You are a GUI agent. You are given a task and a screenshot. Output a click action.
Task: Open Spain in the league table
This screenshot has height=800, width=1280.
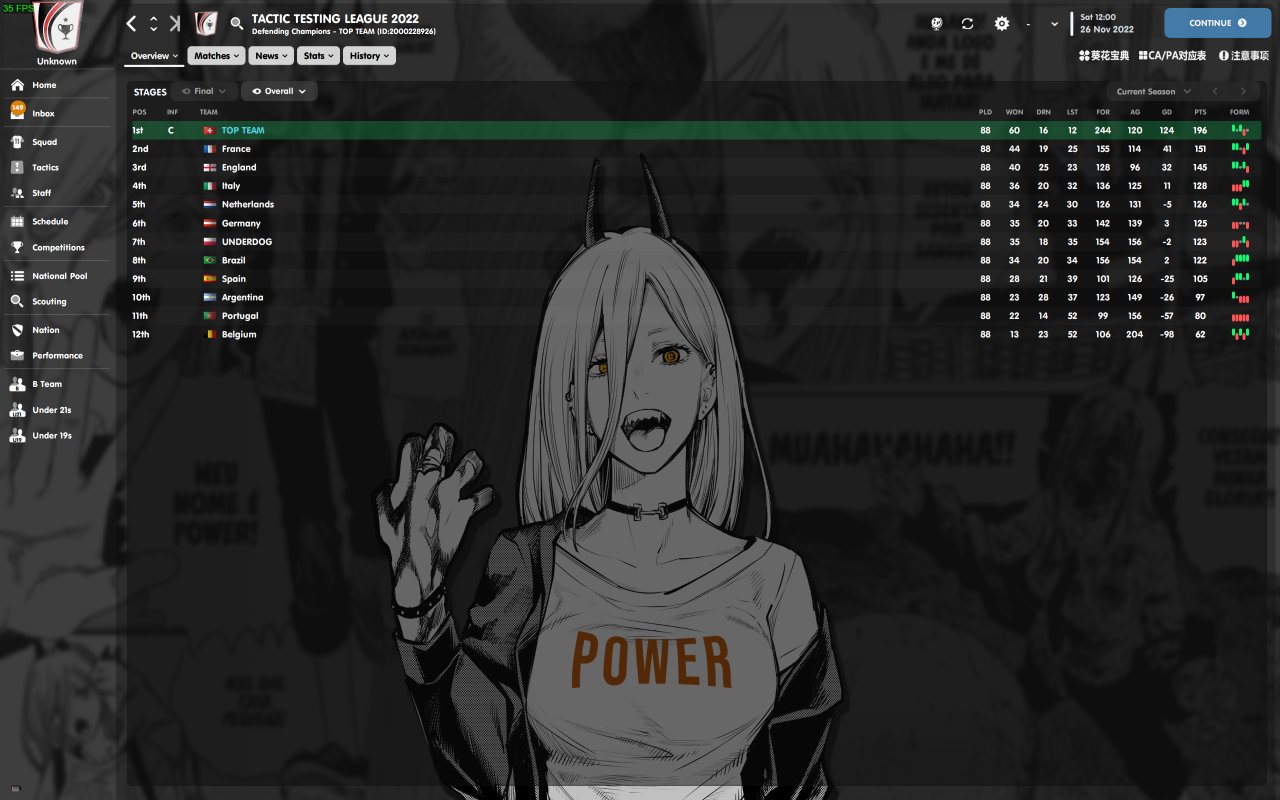[x=234, y=279]
